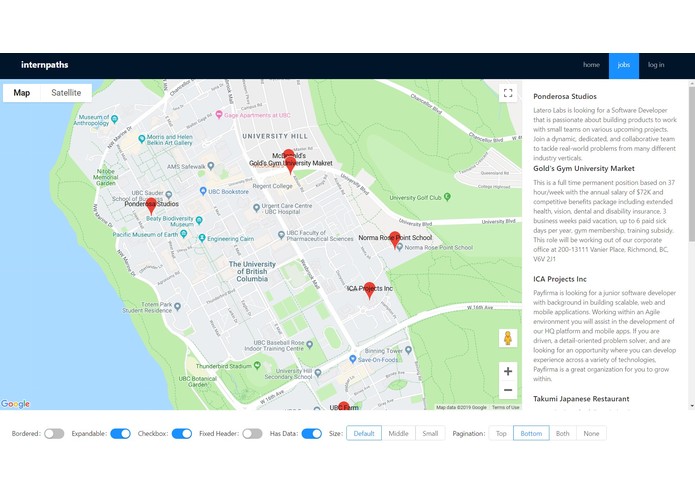695x494 pixels.
Task: Open Google logo on the map
Action: [16, 404]
